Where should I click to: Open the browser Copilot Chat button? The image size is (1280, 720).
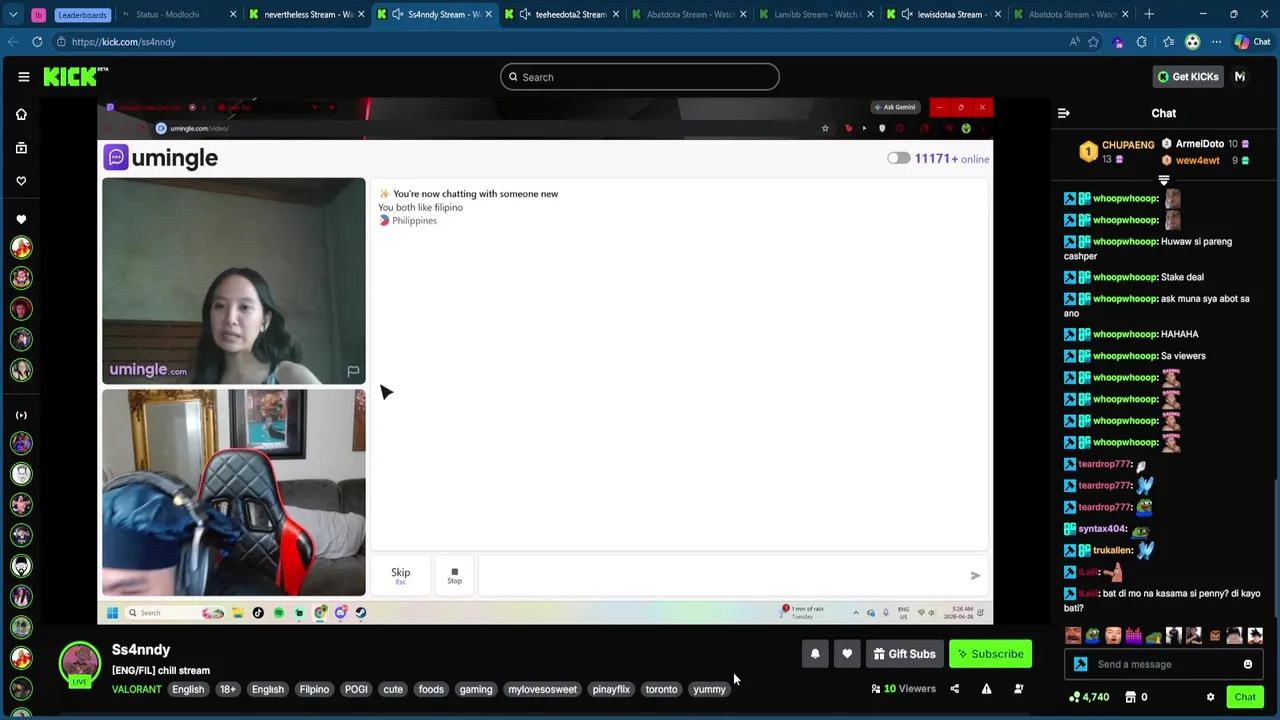point(1252,42)
